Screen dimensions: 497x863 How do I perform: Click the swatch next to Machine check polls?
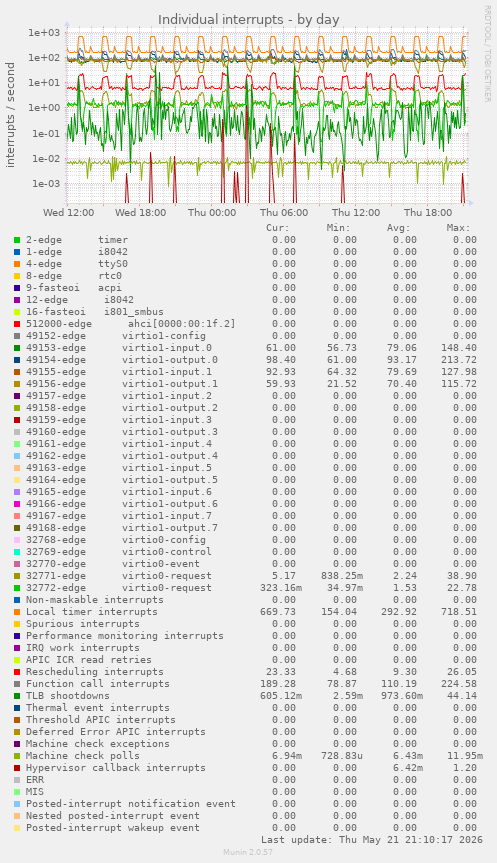pyautogui.click(x=17, y=756)
